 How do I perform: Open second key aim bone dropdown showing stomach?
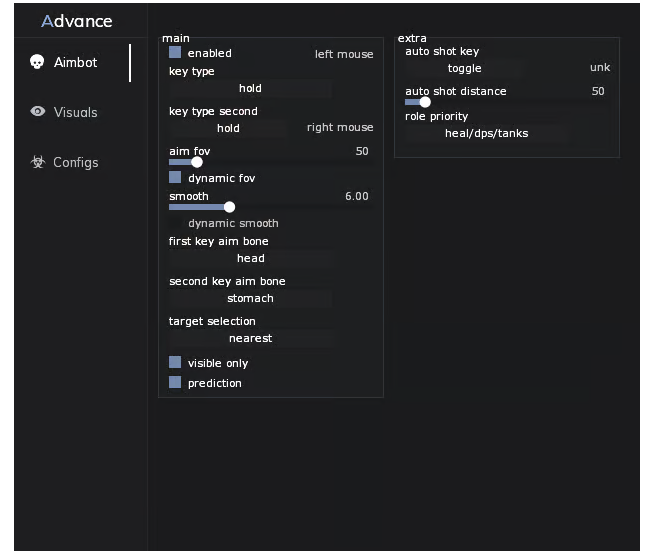coord(250,299)
